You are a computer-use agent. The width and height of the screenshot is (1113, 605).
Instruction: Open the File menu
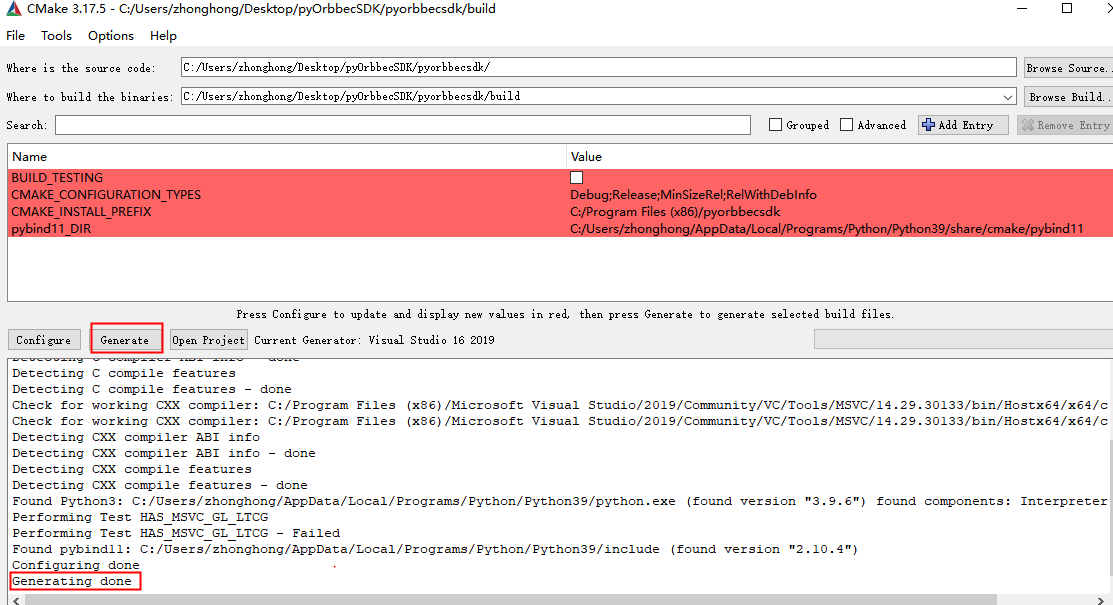(16, 36)
